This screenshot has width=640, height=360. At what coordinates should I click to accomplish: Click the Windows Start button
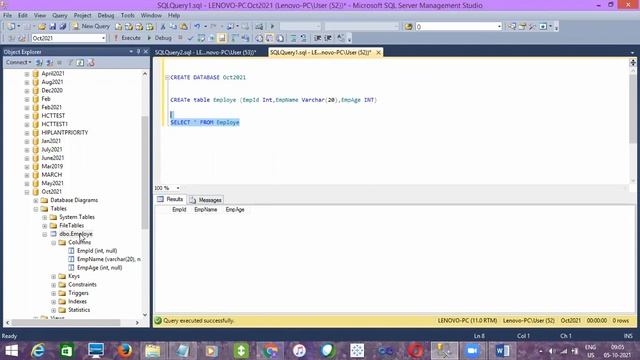click(x=11, y=351)
